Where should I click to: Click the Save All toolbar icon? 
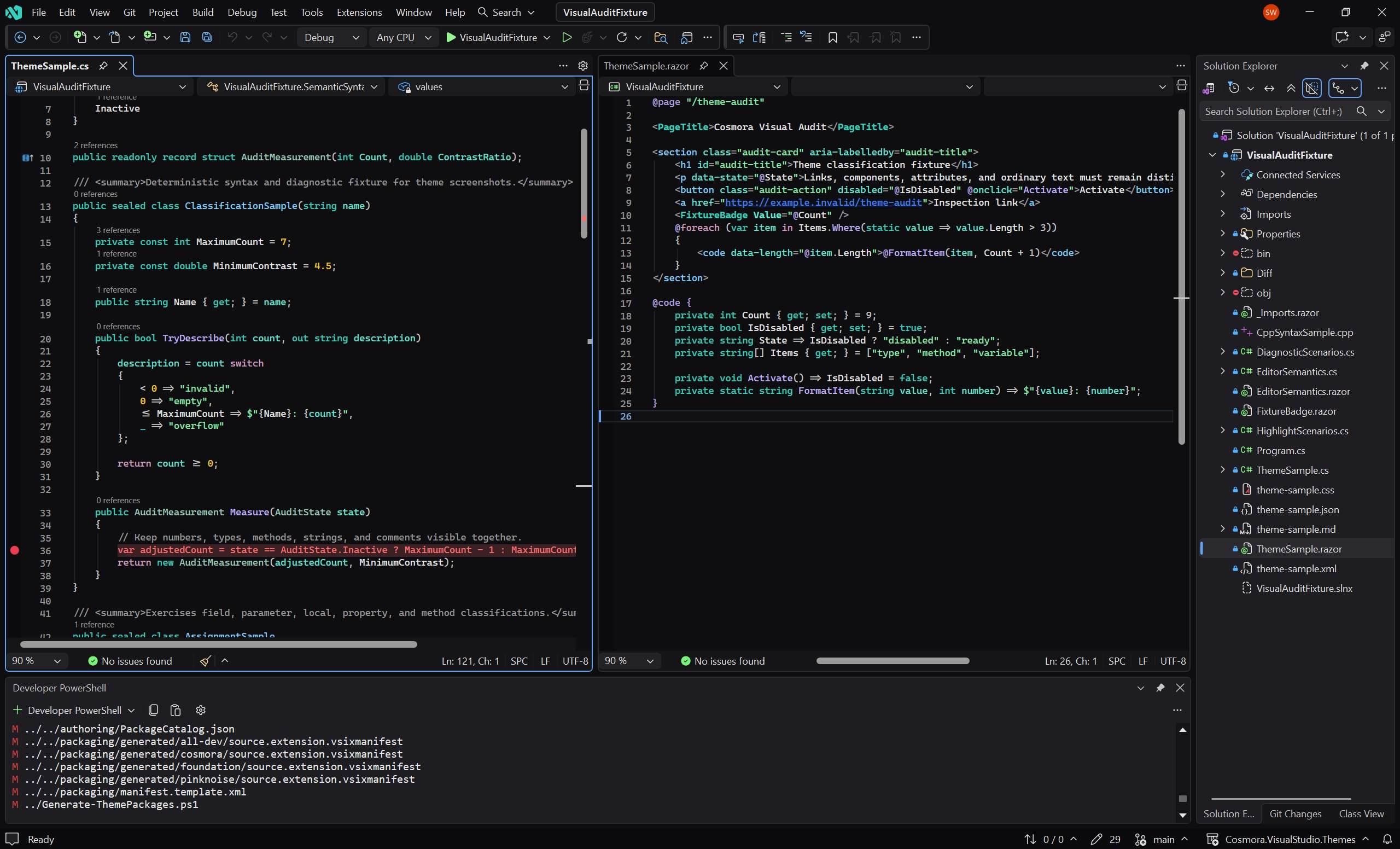click(x=207, y=38)
